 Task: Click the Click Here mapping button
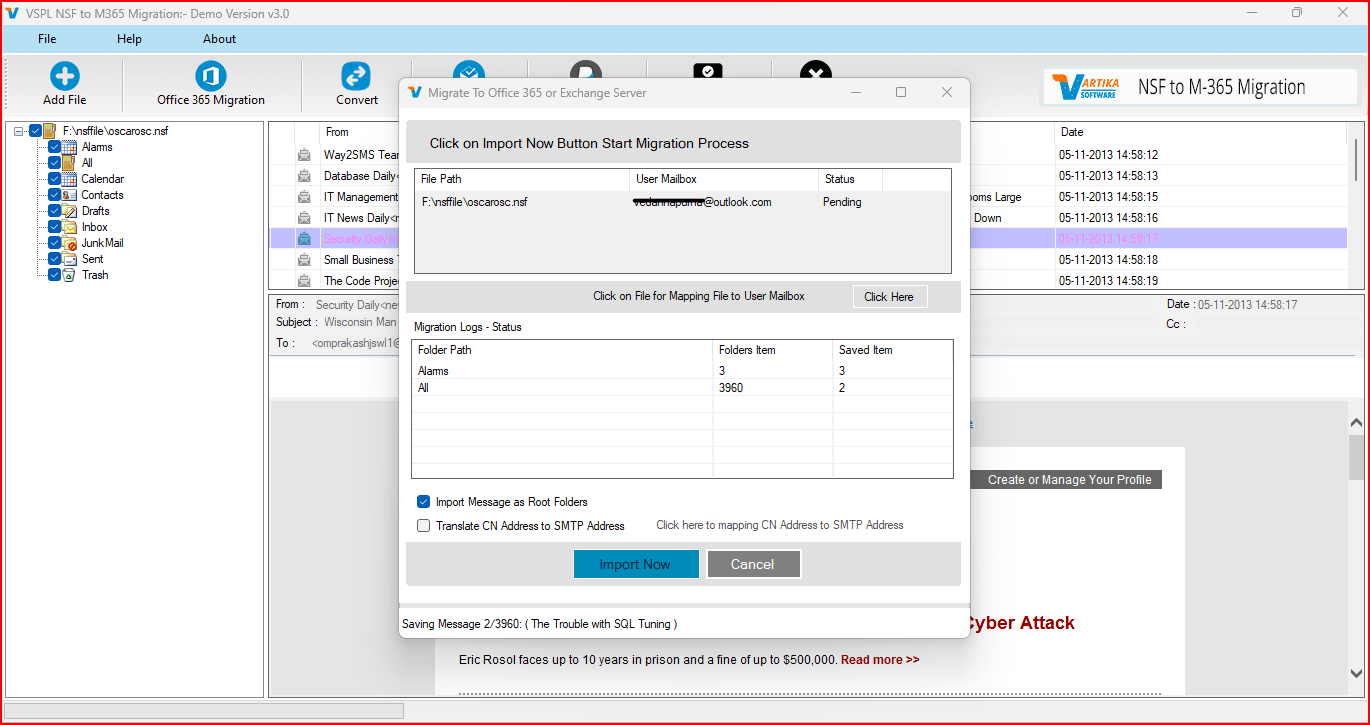tap(889, 296)
